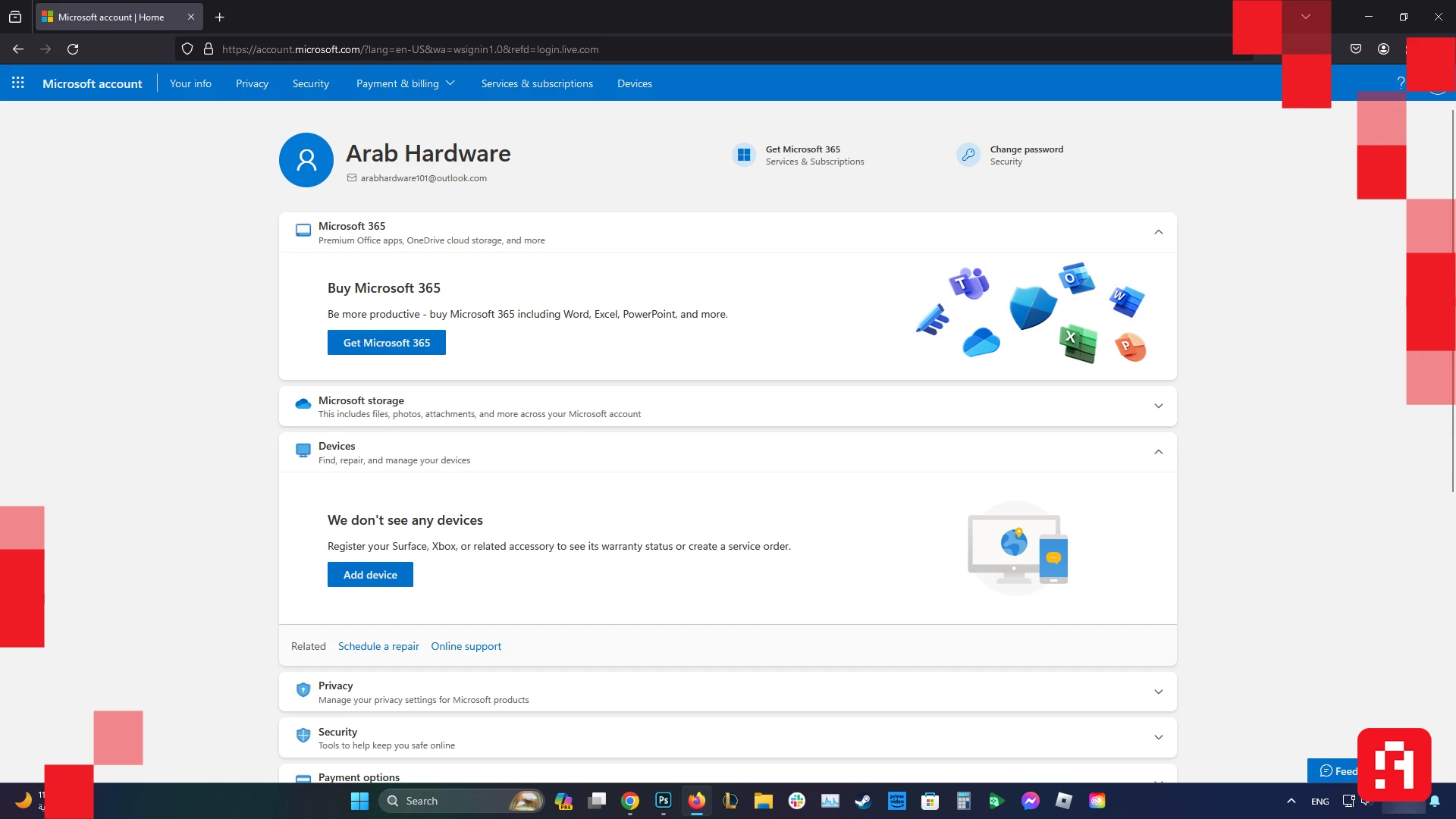Open Steam from the taskbar
The width and height of the screenshot is (1456, 819).
tap(864, 801)
